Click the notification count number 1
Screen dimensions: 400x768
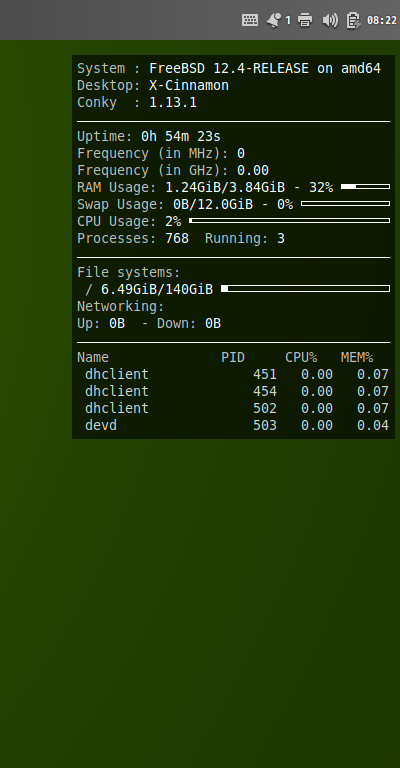coord(288,21)
